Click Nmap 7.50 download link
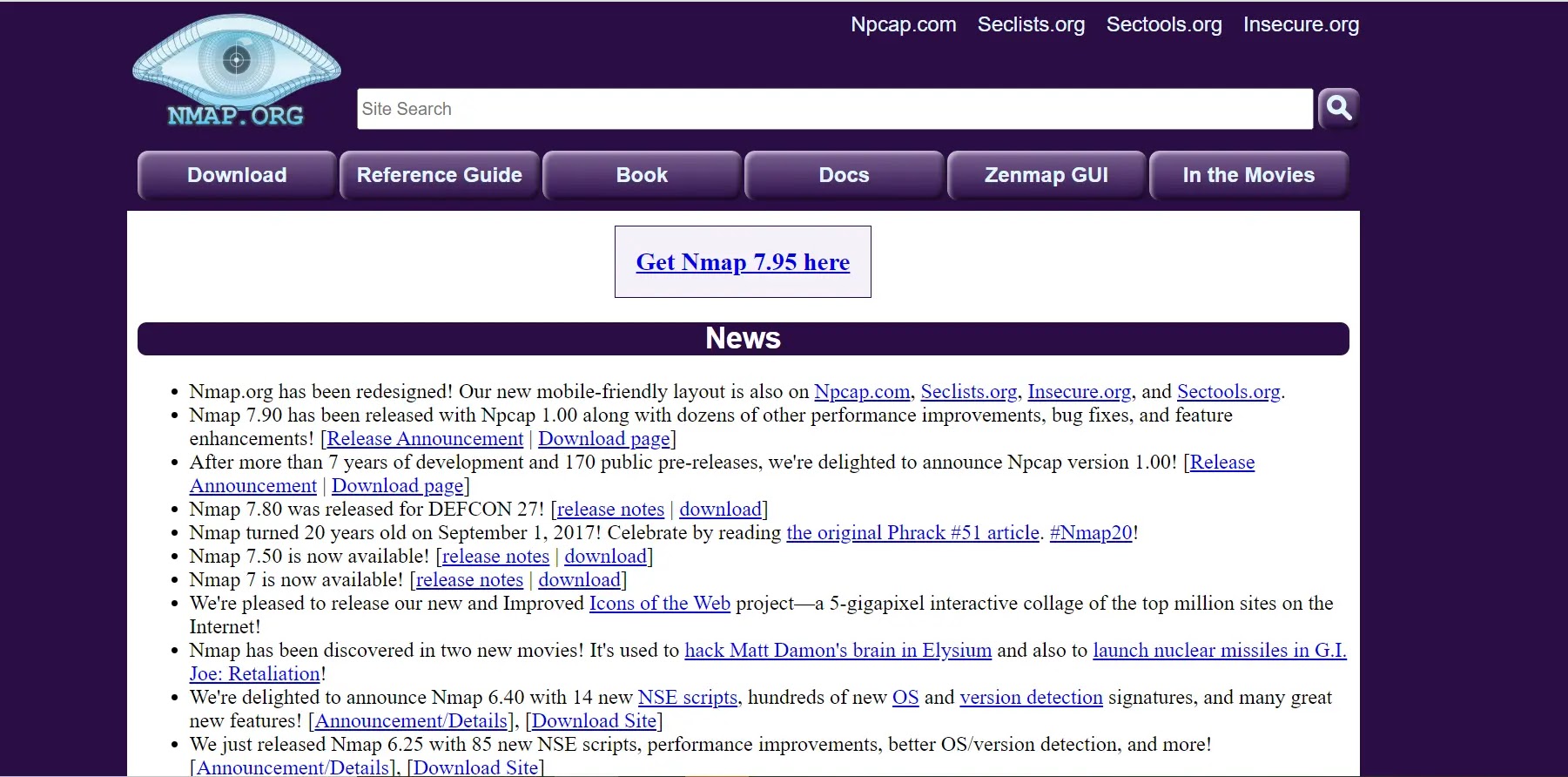Image resolution: width=1568 pixels, height=777 pixels. tap(605, 557)
